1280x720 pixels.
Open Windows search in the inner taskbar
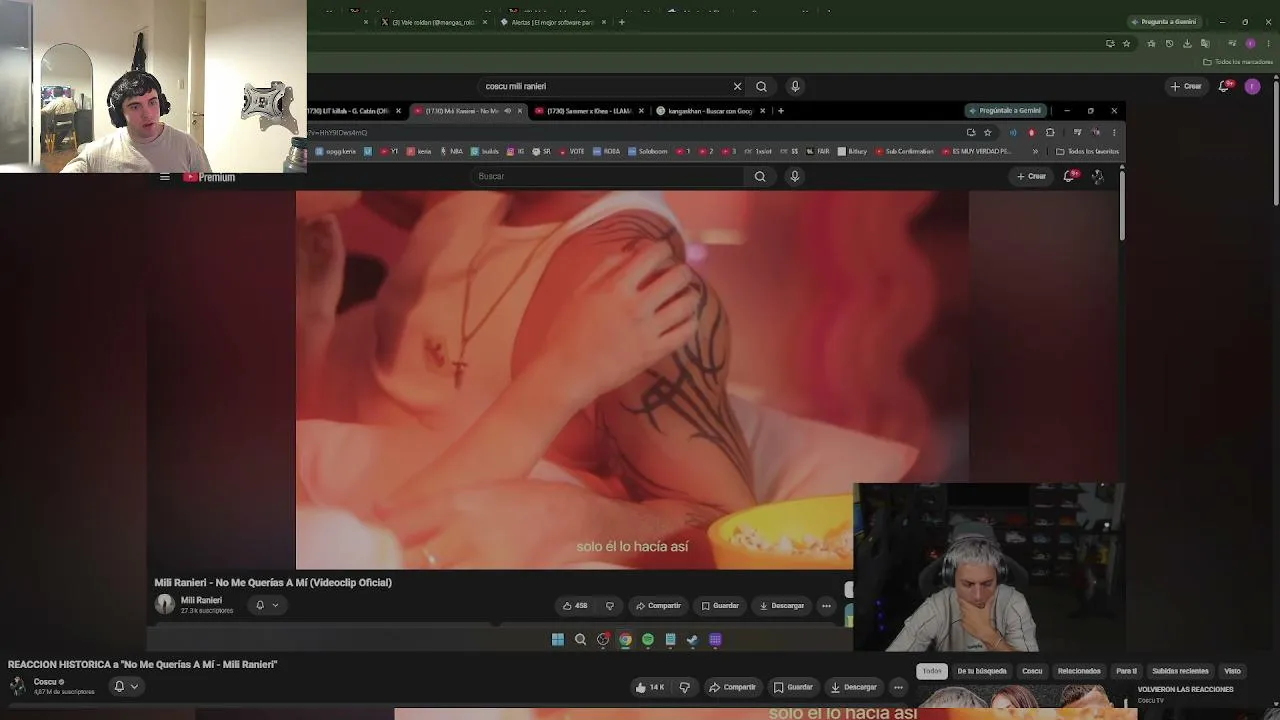coord(580,640)
